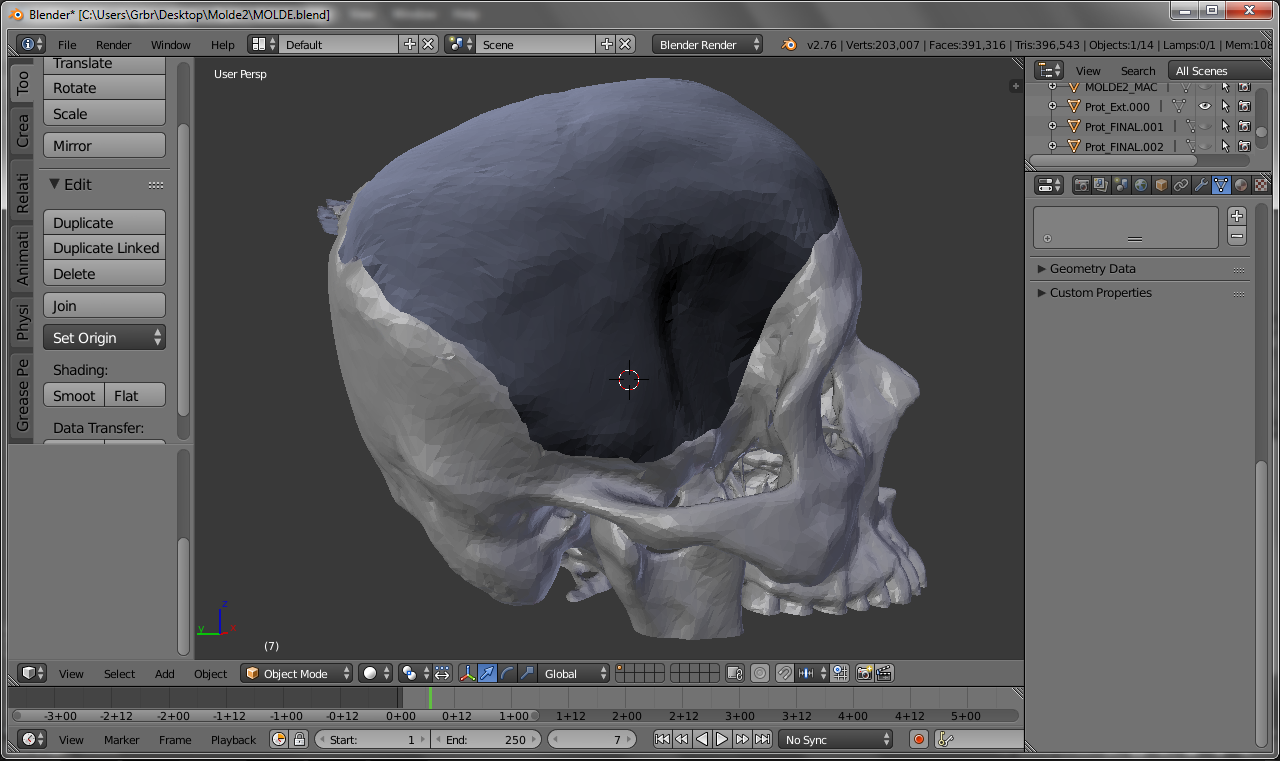
Task: Toggle renderability camera for Prot_FINAL.002
Action: pyautogui.click(x=1244, y=146)
